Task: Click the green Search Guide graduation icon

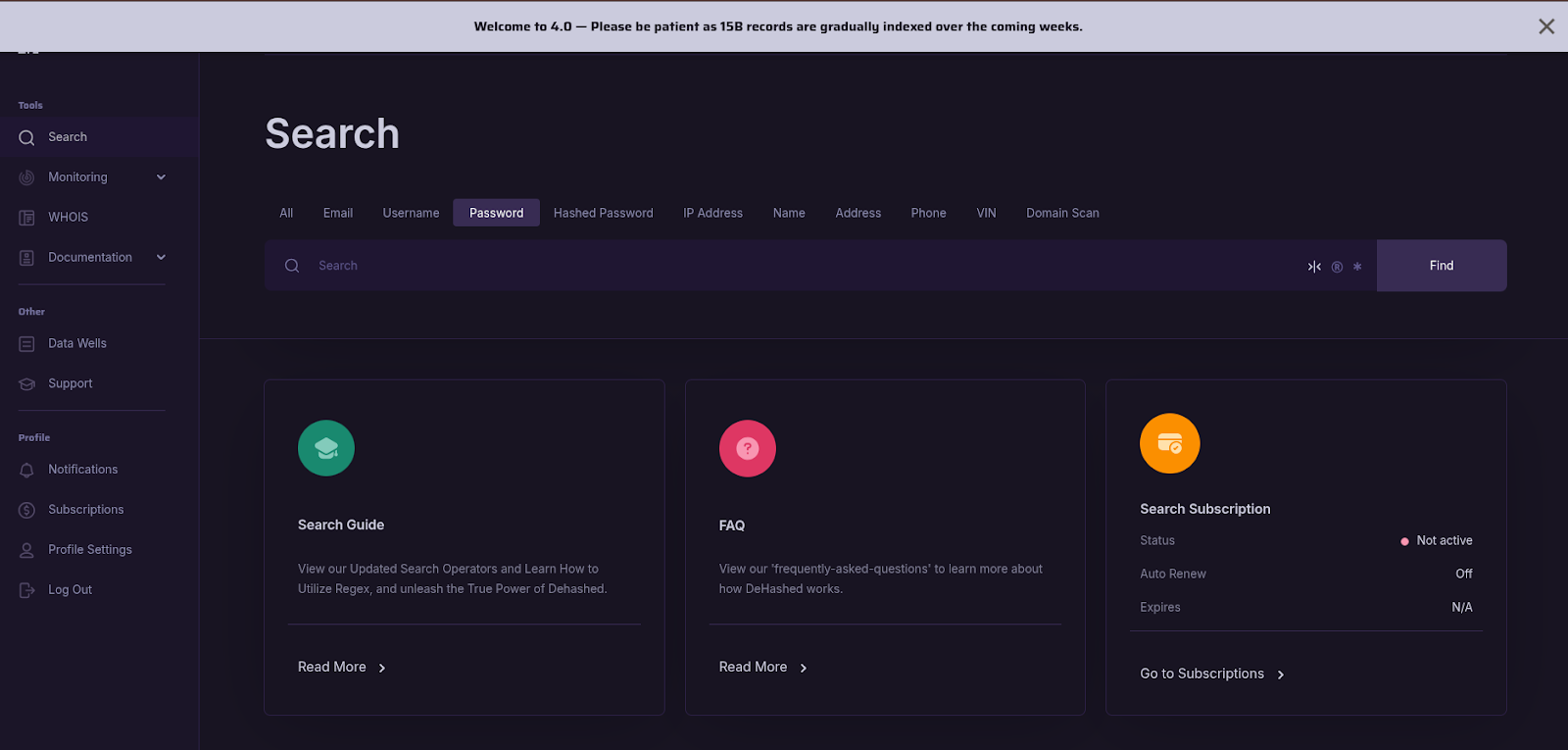Action: click(326, 448)
